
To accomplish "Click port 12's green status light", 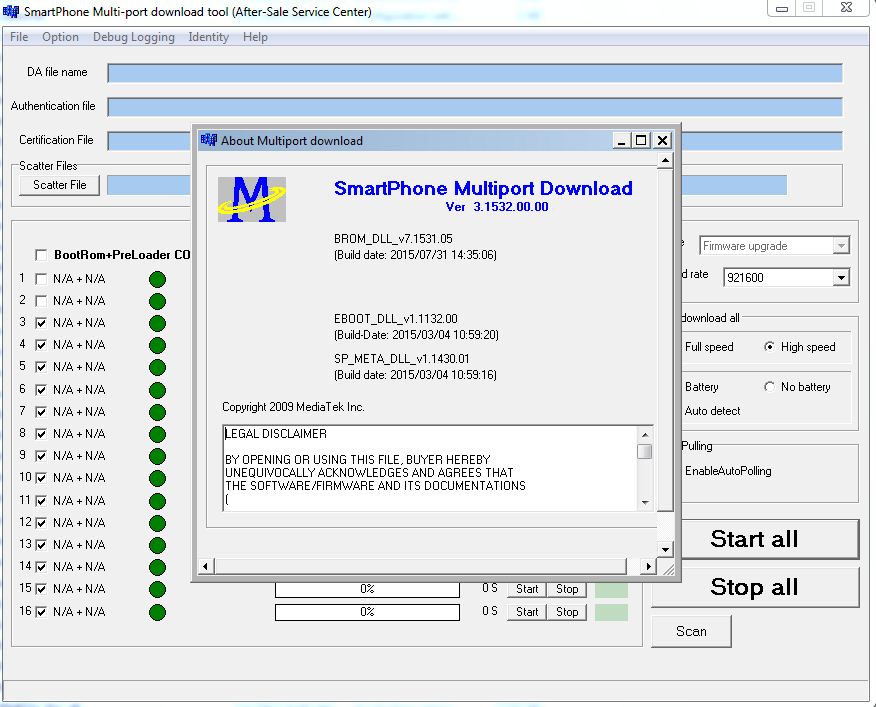I will [157, 522].
